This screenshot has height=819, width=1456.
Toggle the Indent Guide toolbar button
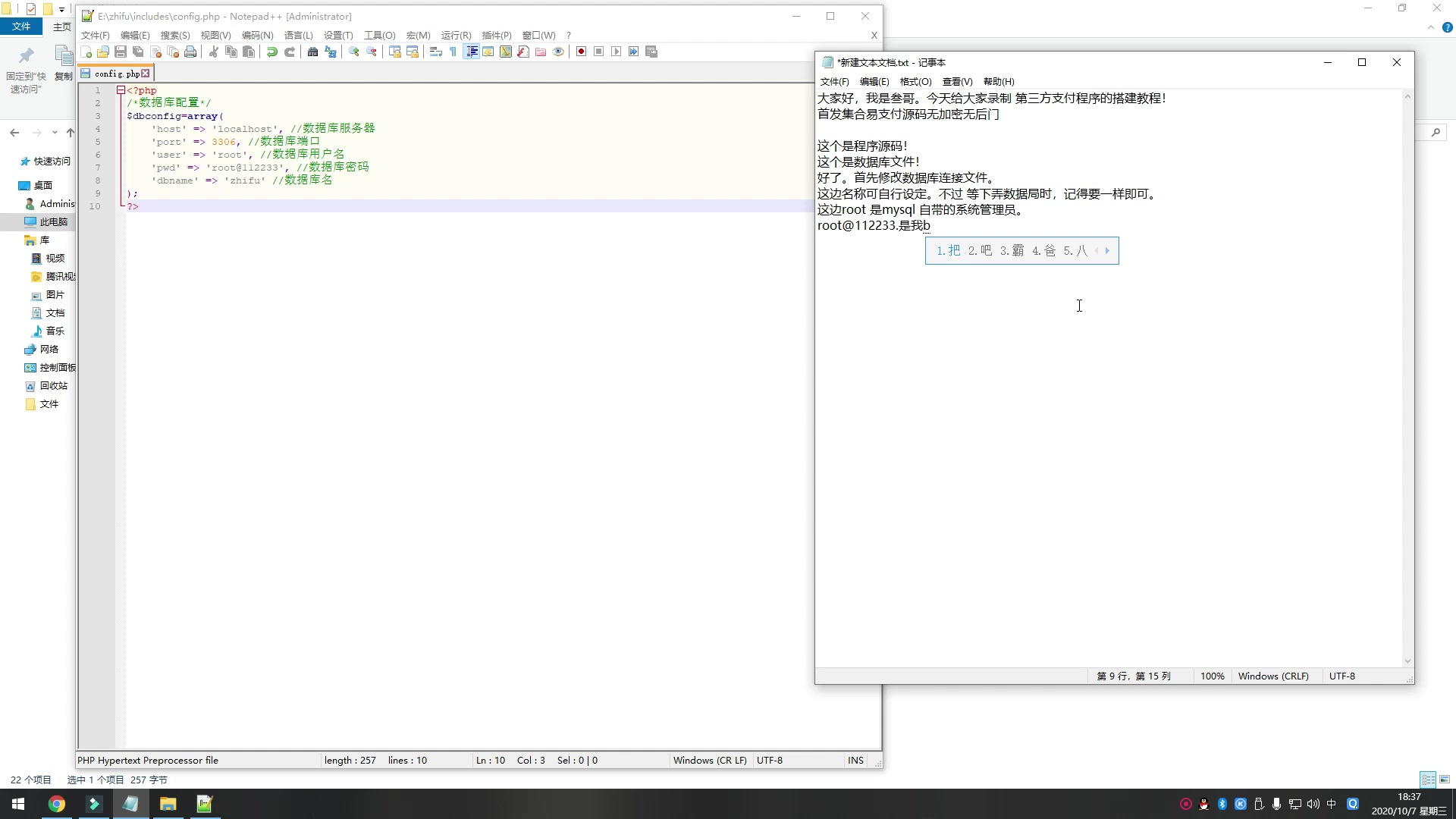[471, 52]
